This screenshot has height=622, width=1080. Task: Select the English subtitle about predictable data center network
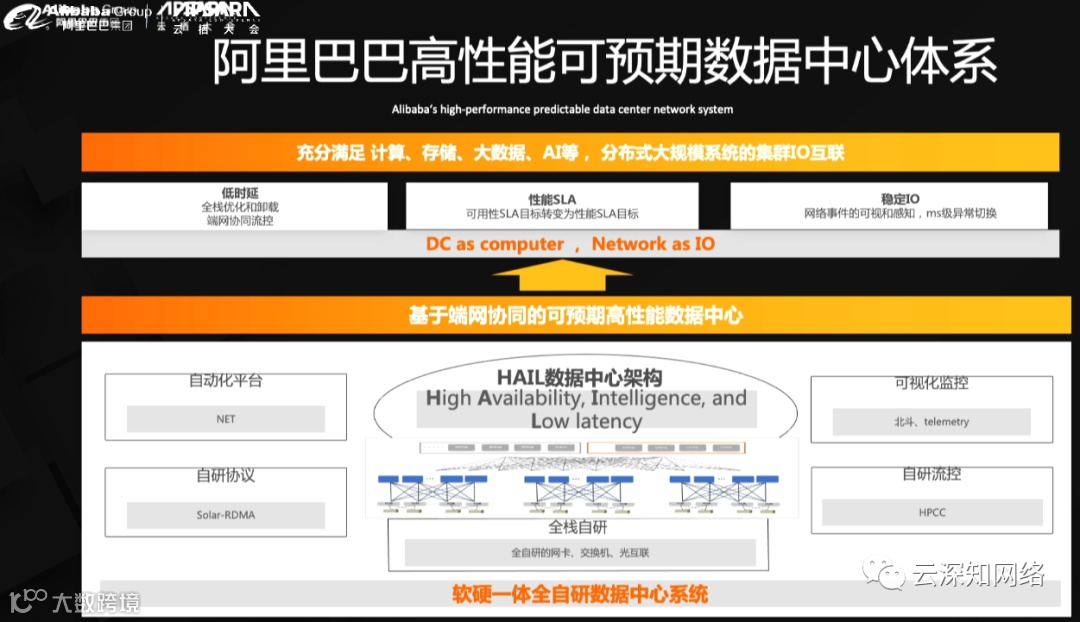click(562, 109)
